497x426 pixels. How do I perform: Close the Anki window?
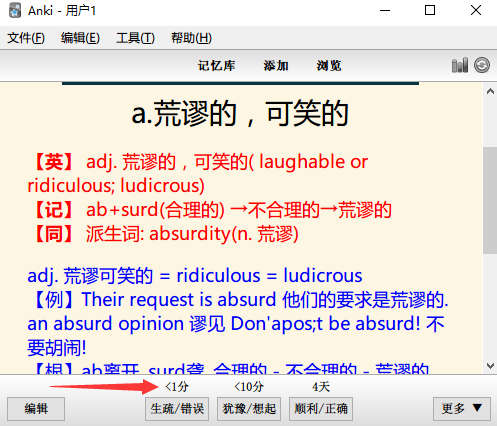(x=476, y=10)
